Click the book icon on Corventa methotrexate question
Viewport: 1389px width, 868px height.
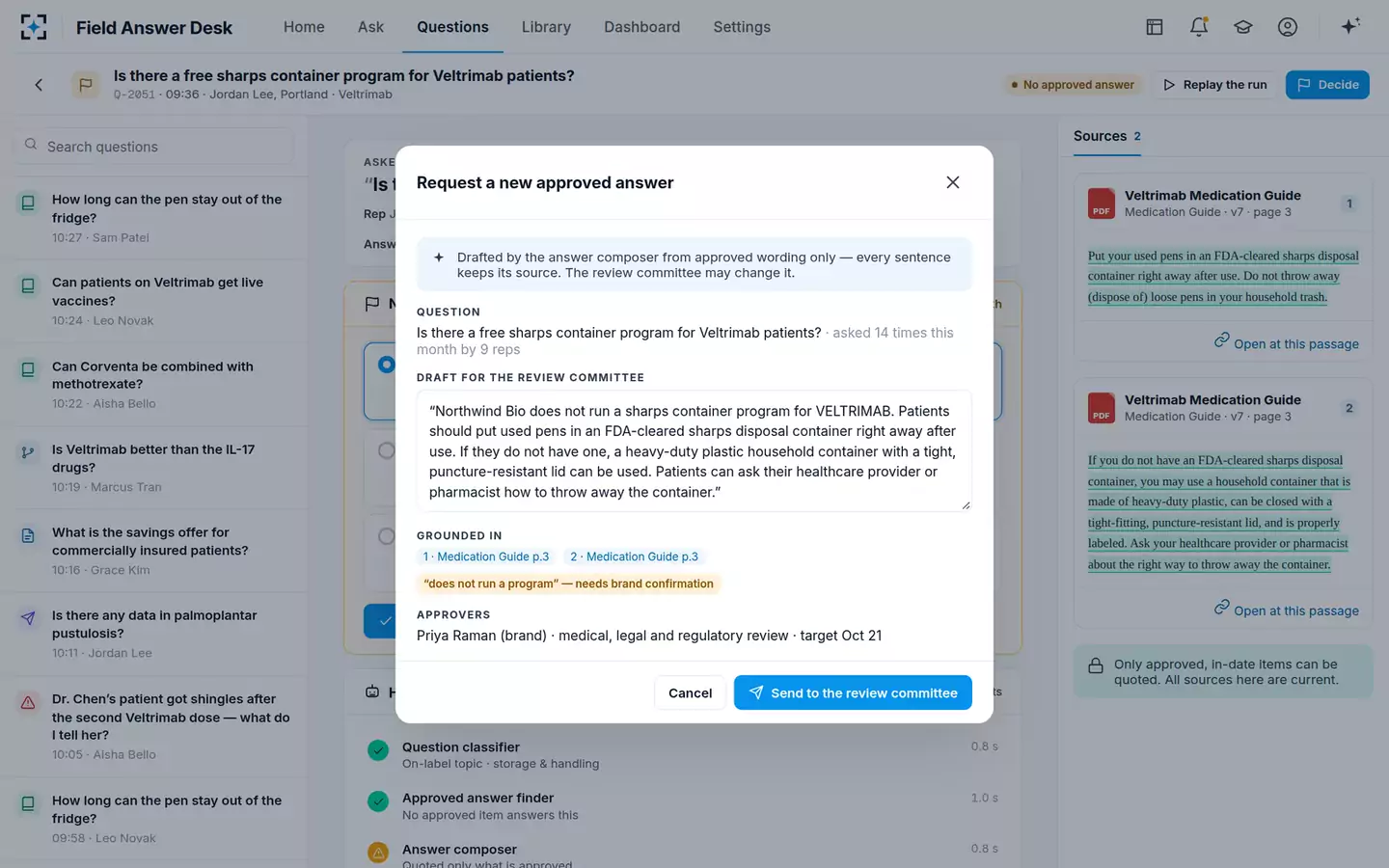[28, 369]
